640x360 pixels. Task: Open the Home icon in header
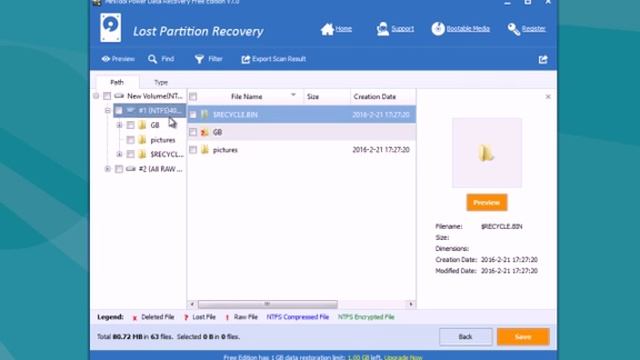(327, 29)
